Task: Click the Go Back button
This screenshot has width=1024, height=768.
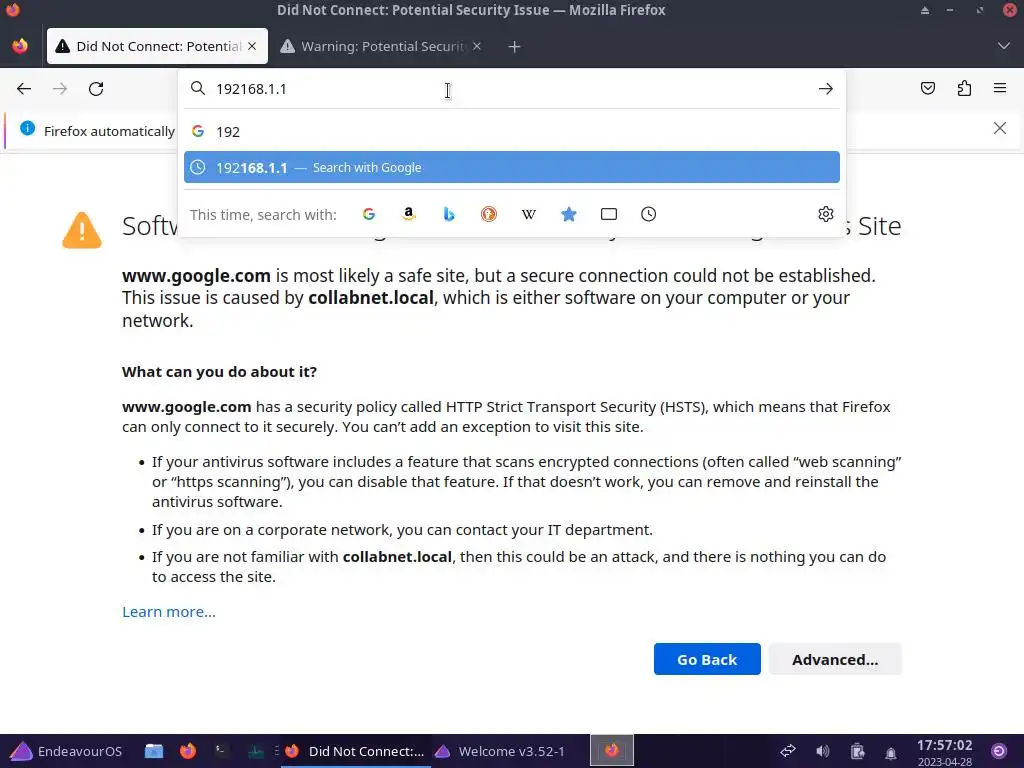Action: (x=707, y=659)
